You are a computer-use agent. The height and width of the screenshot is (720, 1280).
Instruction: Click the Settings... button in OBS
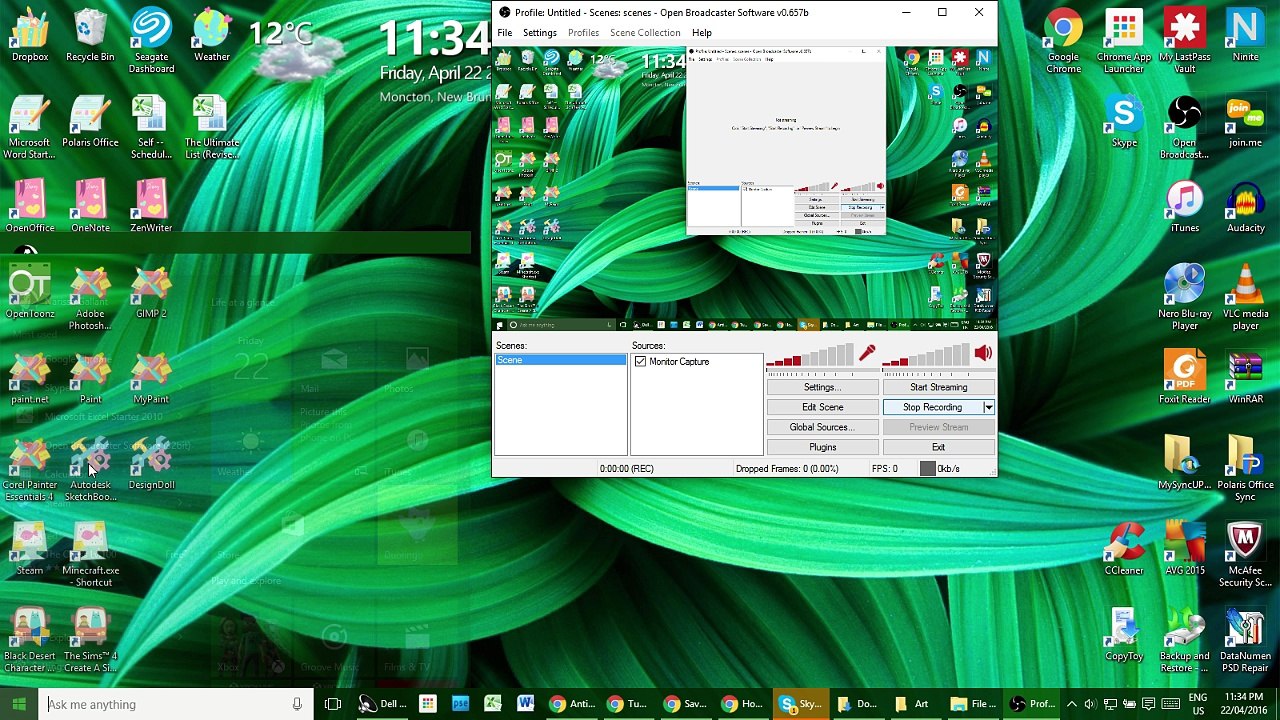pyautogui.click(x=822, y=387)
